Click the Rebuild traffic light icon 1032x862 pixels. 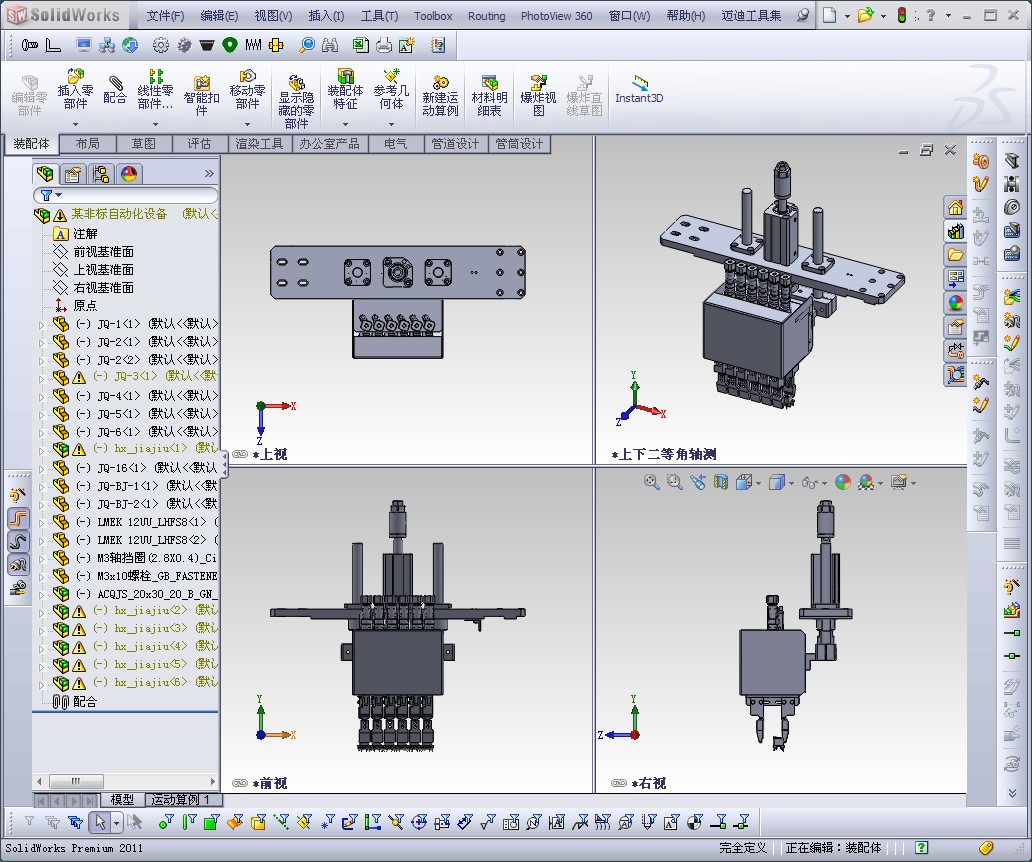pyautogui.click(x=902, y=15)
